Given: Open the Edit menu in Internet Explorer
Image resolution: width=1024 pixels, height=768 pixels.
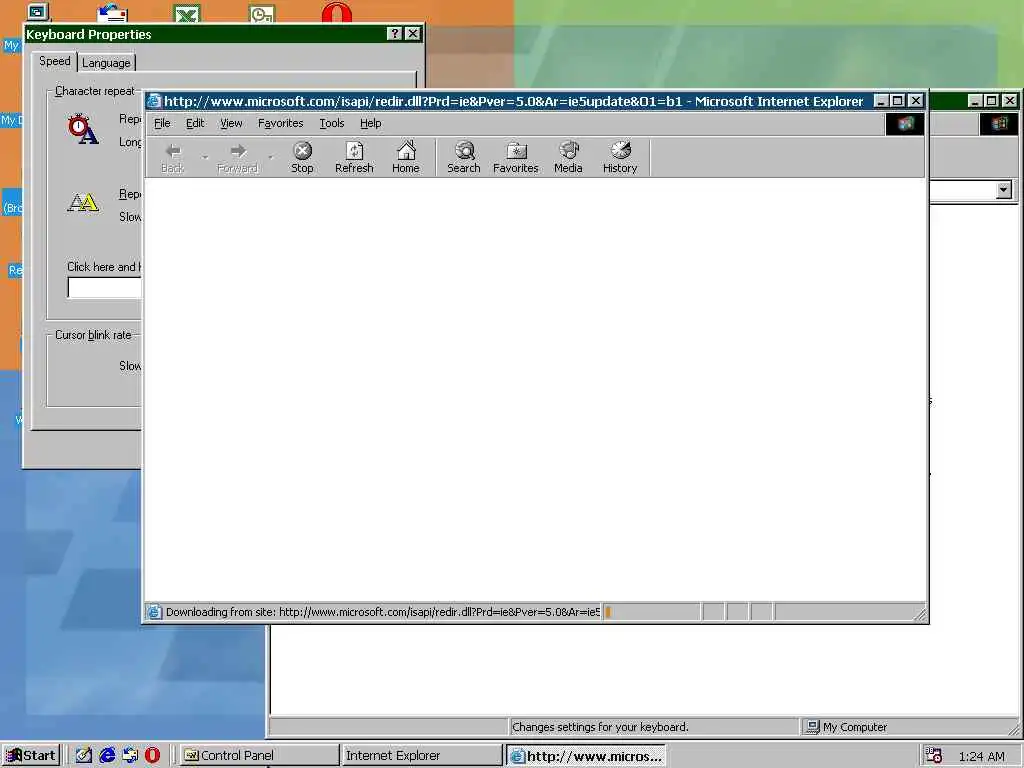Looking at the screenshot, I should tap(195, 123).
